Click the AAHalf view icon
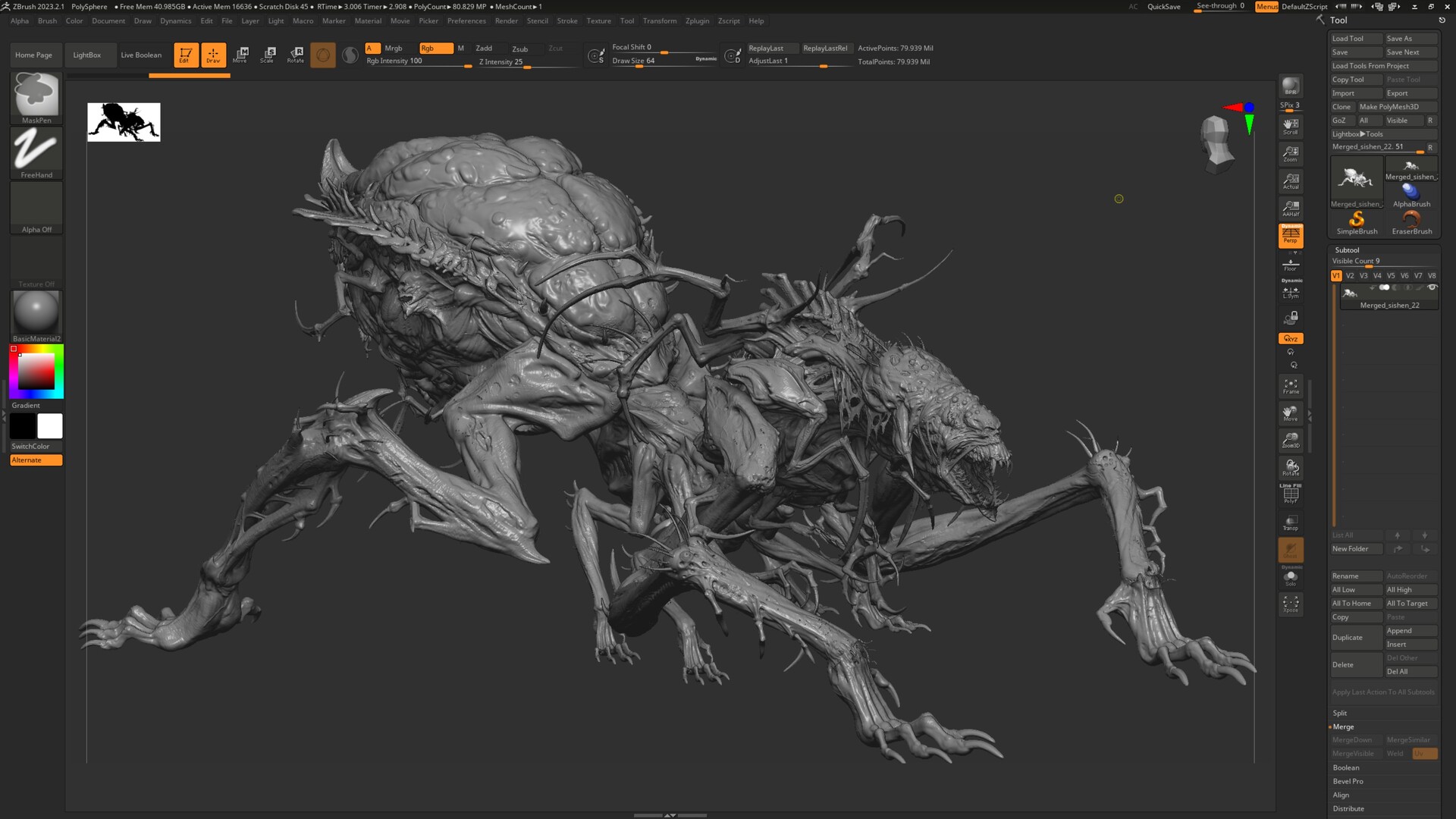 click(1290, 208)
